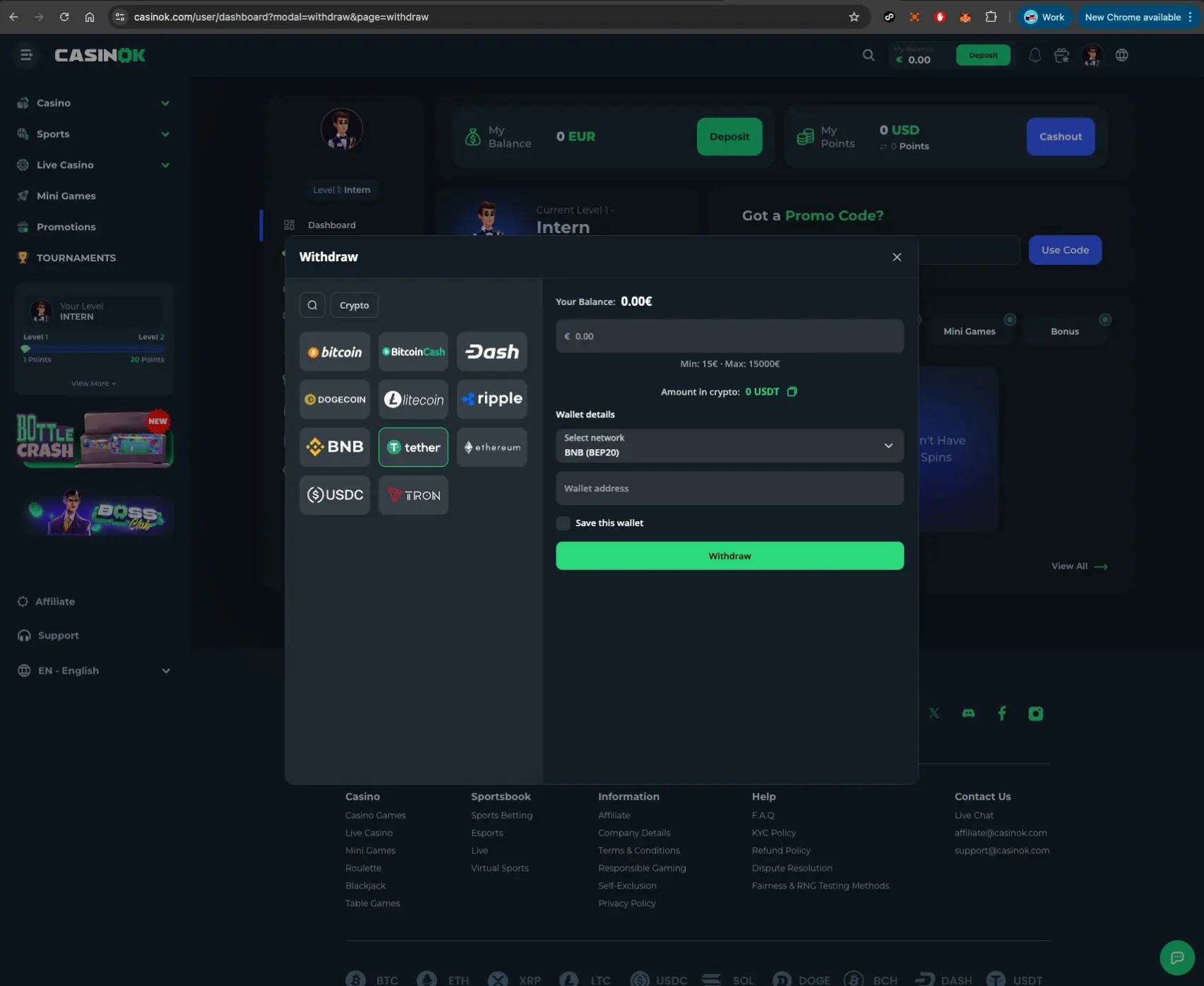
Task: Bookmark this page with the star icon
Action: (854, 17)
